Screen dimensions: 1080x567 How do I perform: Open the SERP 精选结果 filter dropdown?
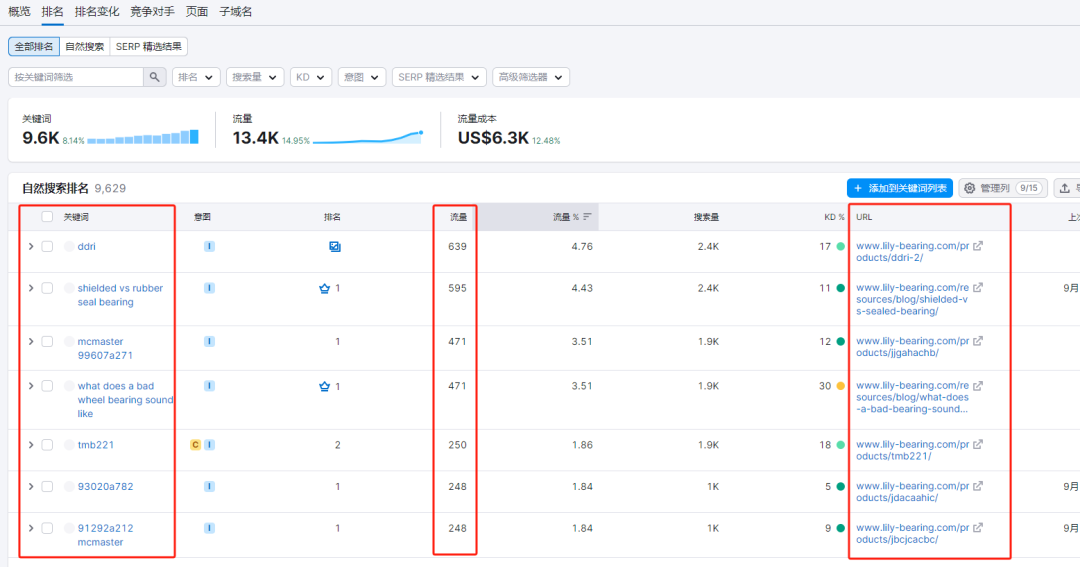(x=439, y=77)
